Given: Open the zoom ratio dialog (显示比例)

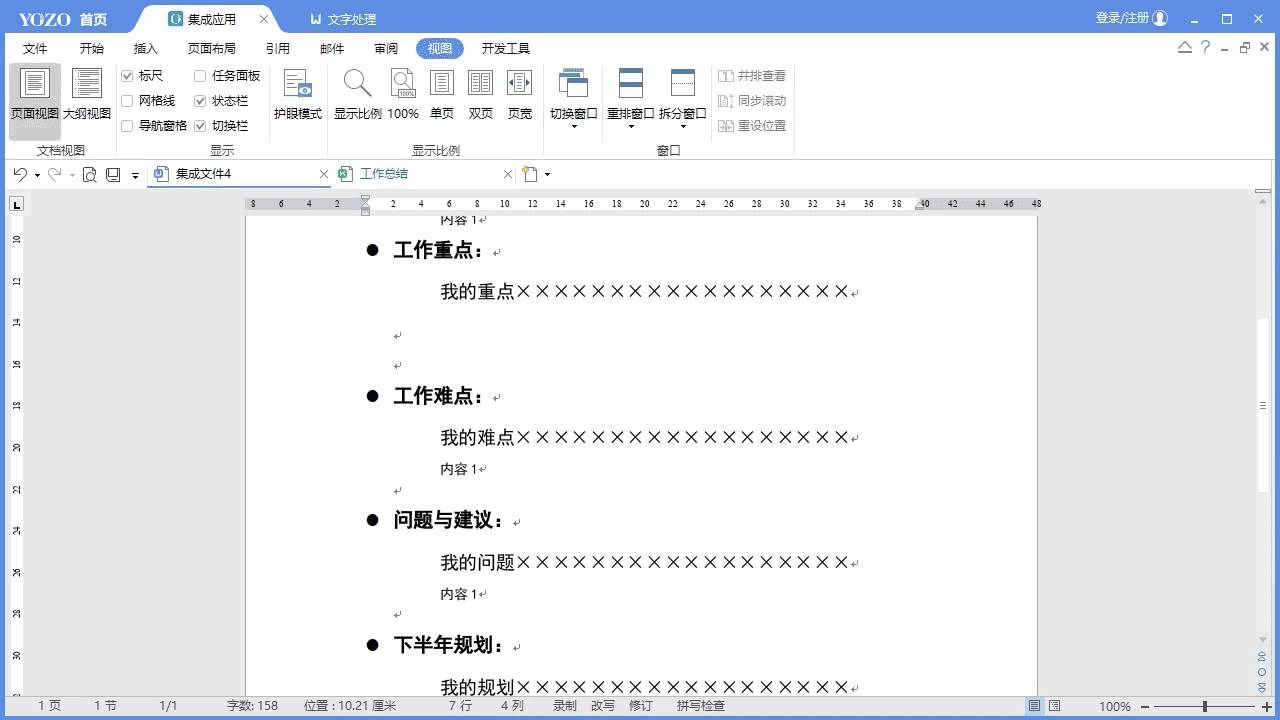Looking at the screenshot, I should [357, 95].
